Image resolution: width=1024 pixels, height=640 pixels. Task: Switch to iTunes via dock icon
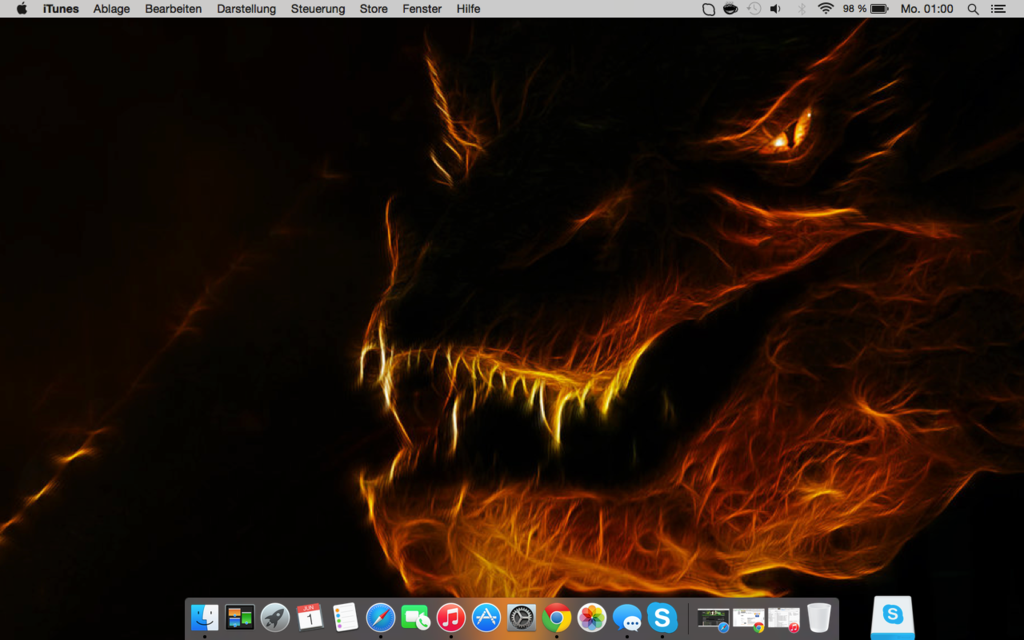pyautogui.click(x=451, y=617)
